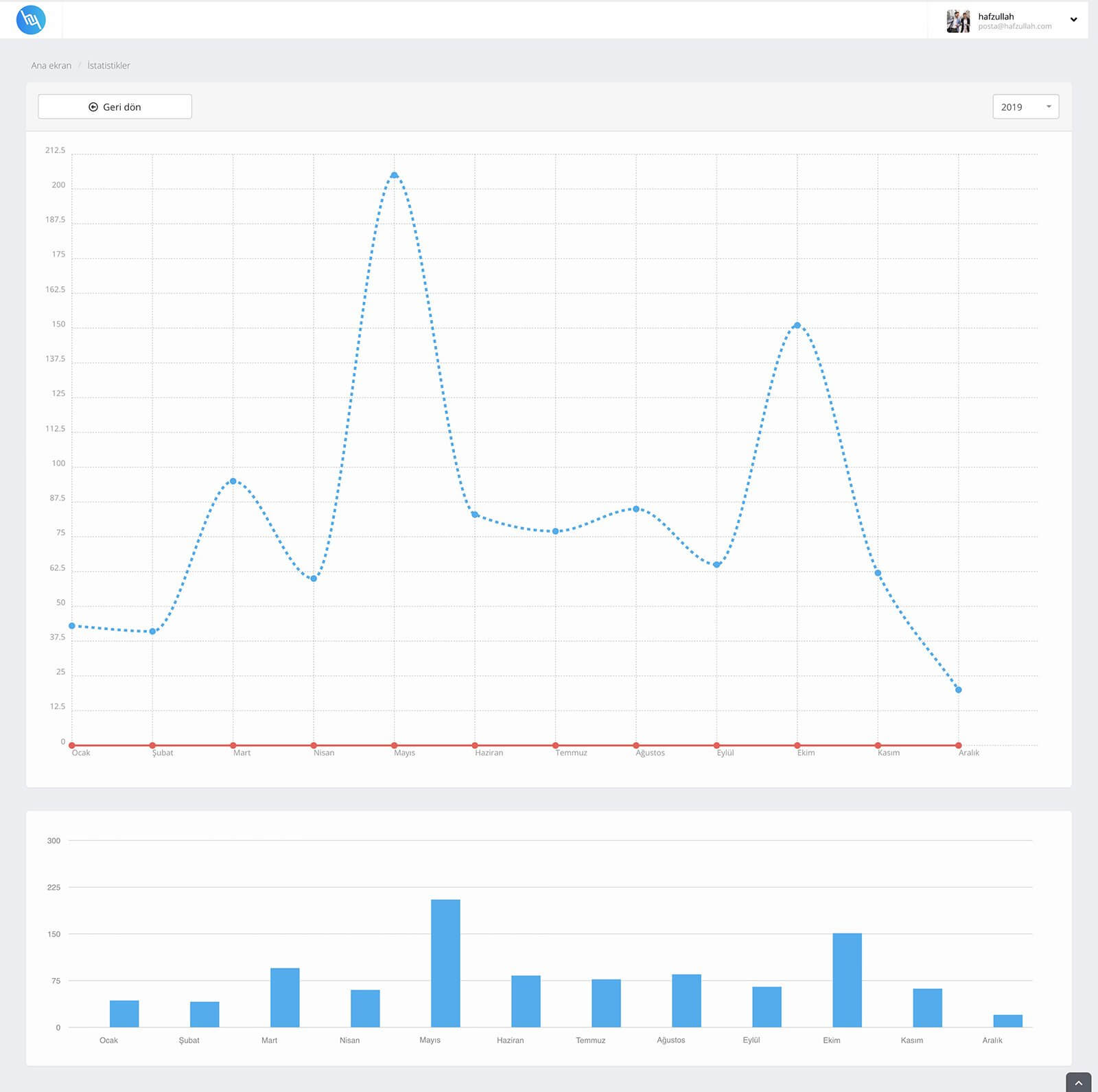Select the Mart data point on blue line
This screenshot has width=1098, height=1092.
click(233, 482)
